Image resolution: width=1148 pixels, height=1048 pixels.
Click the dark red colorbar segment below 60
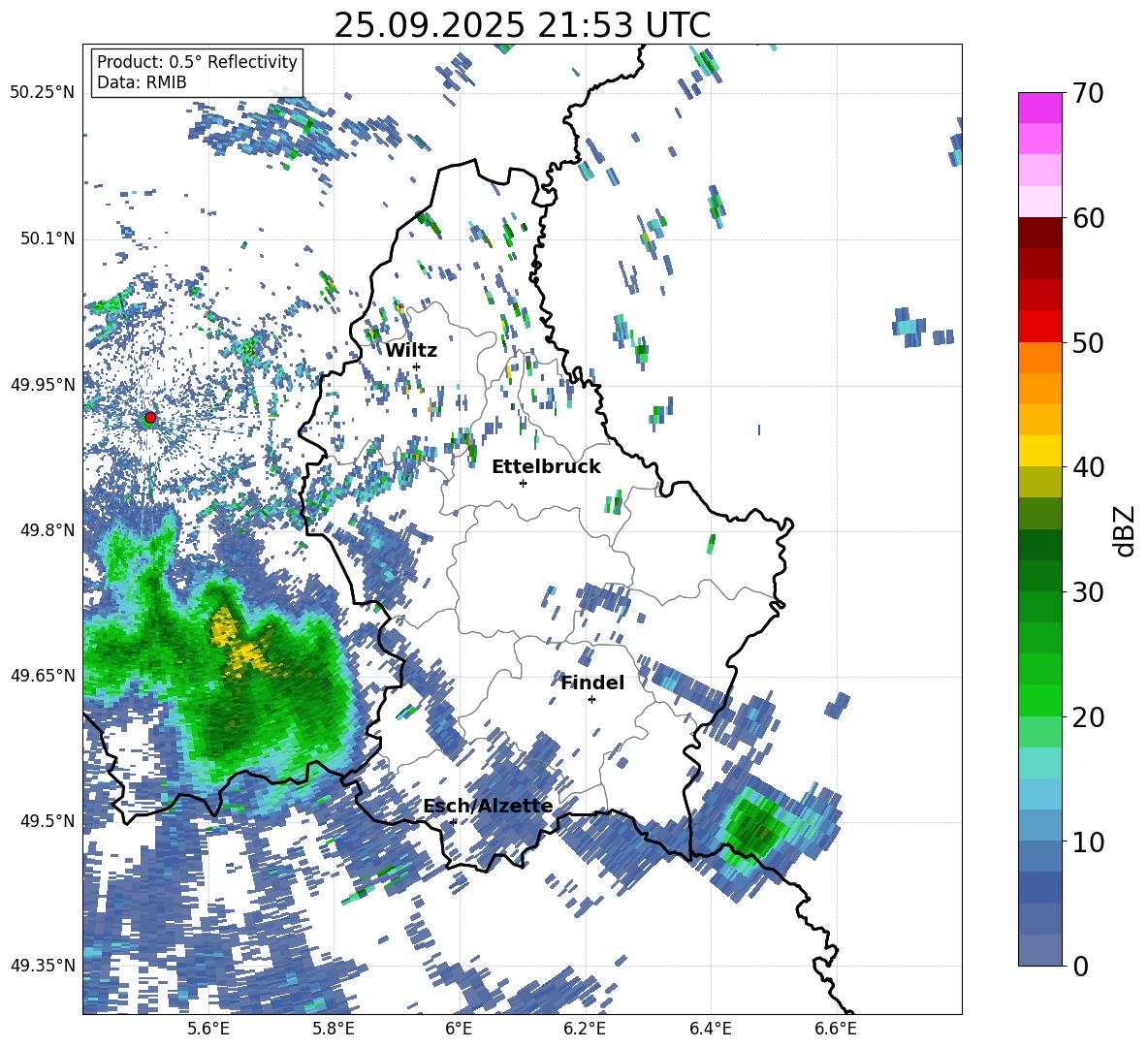(x=1039, y=233)
